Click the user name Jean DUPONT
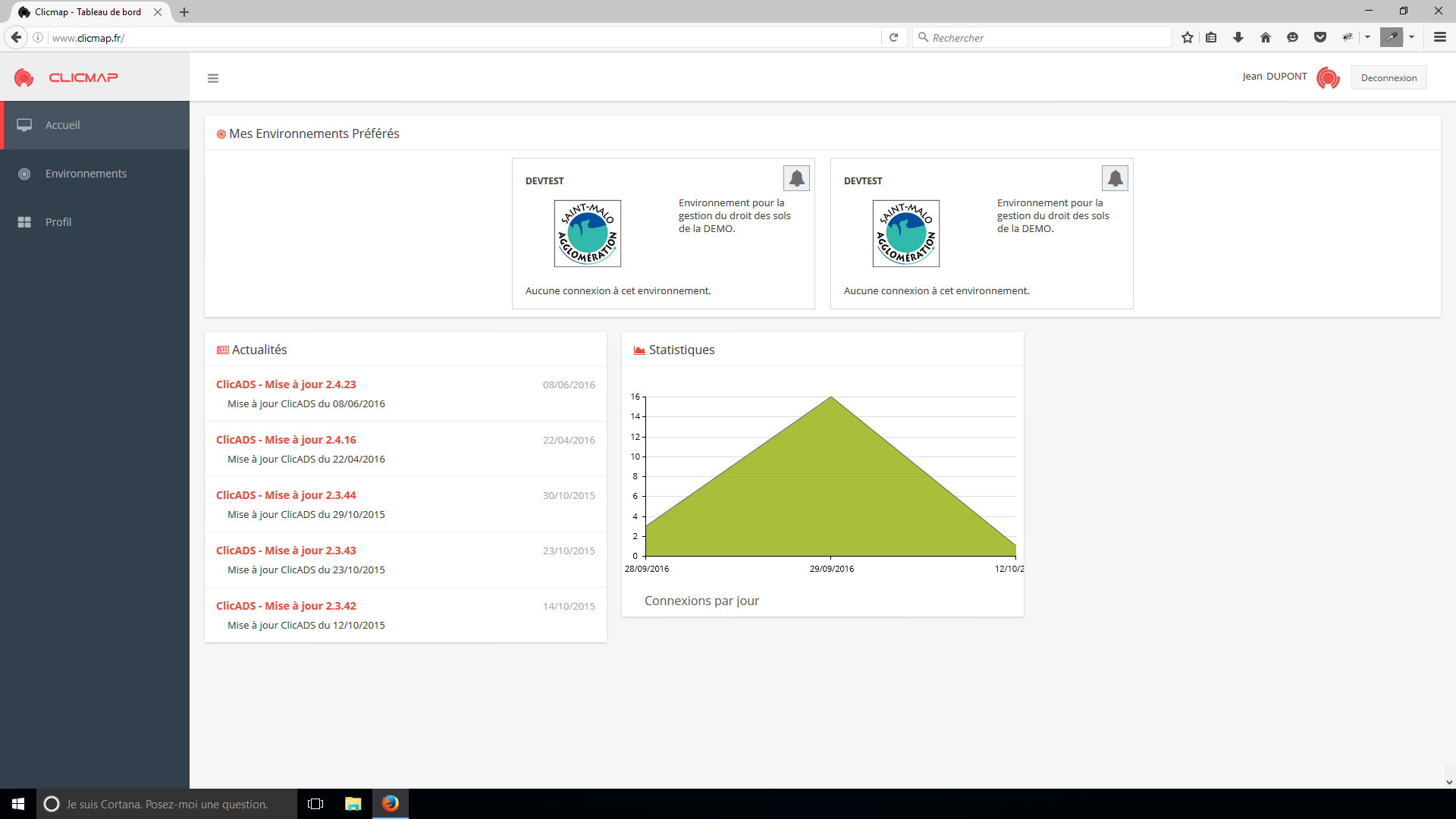The image size is (1456, 819). tap(1274, 77)
